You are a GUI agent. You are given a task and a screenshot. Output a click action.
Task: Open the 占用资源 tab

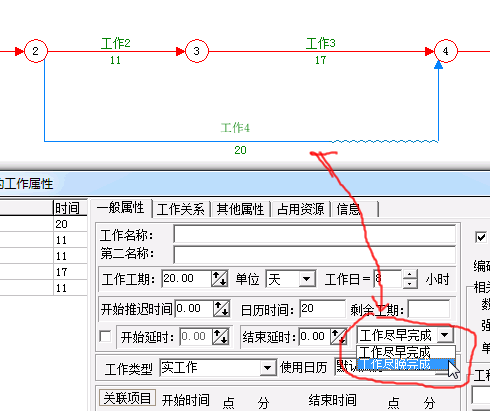pyautogui.click(x=300, y=209)
